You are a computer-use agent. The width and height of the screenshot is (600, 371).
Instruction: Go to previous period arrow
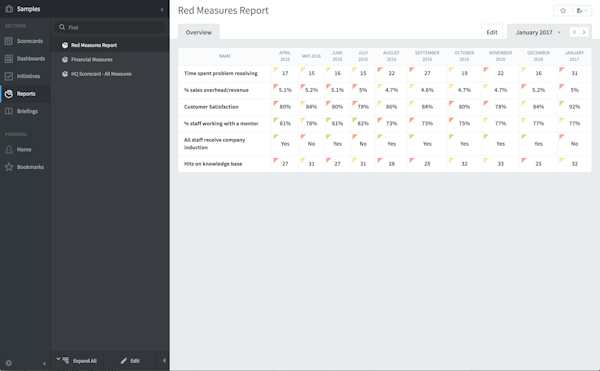point(574,32)
